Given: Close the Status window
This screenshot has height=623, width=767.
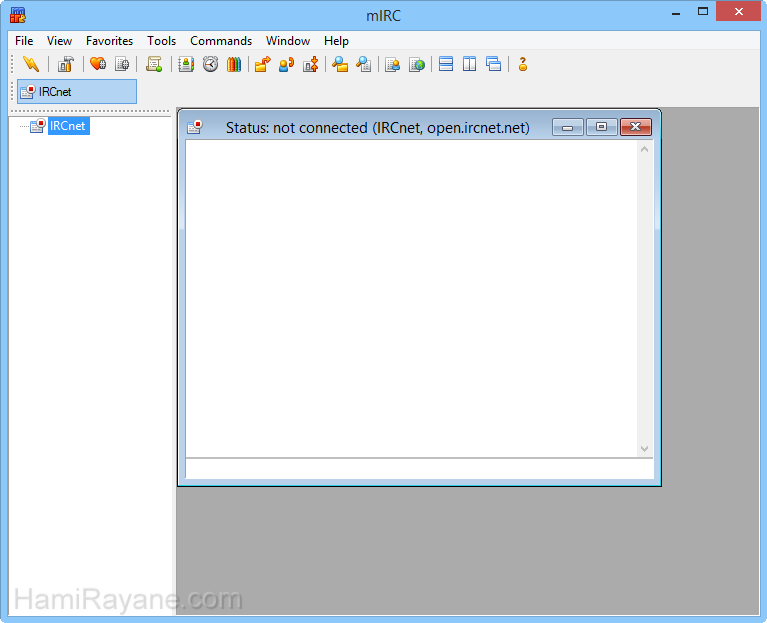Looking at the screenshot, I should [x=635, y=127].
